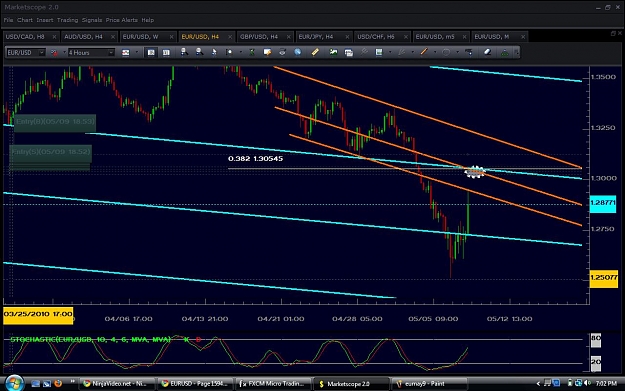625x391 pixels.
Task: Select the orange line drawing tool
Action: pyautogui.click(x=424, y=52)
